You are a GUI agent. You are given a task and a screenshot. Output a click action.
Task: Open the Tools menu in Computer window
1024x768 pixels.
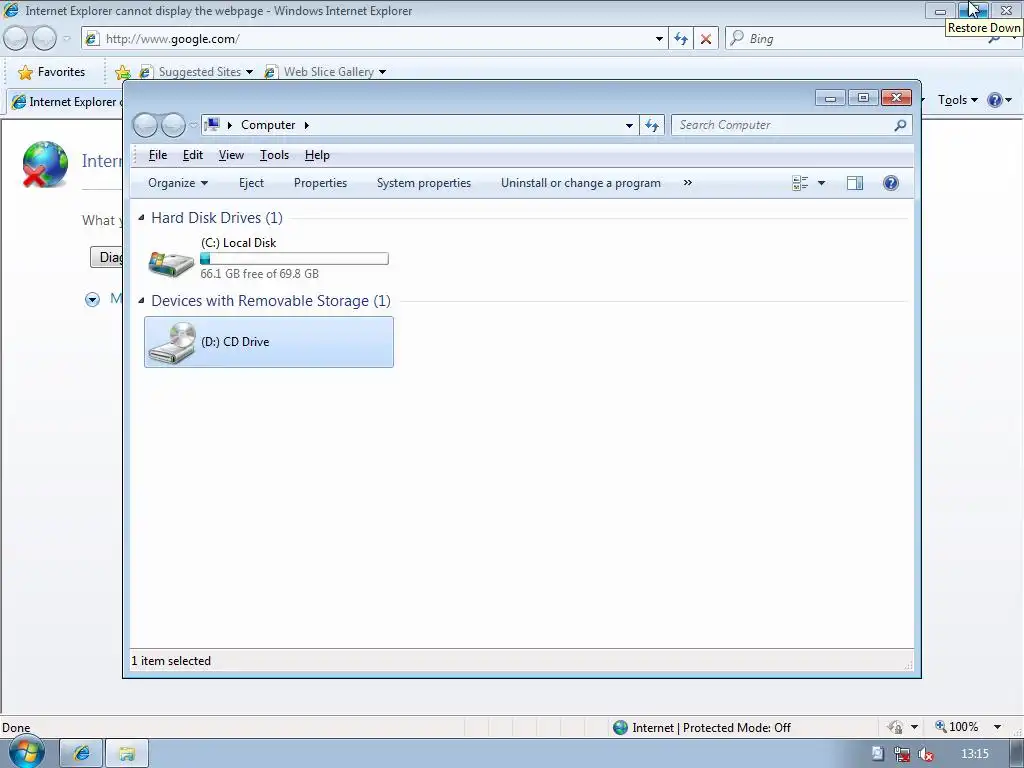point(274,155)
